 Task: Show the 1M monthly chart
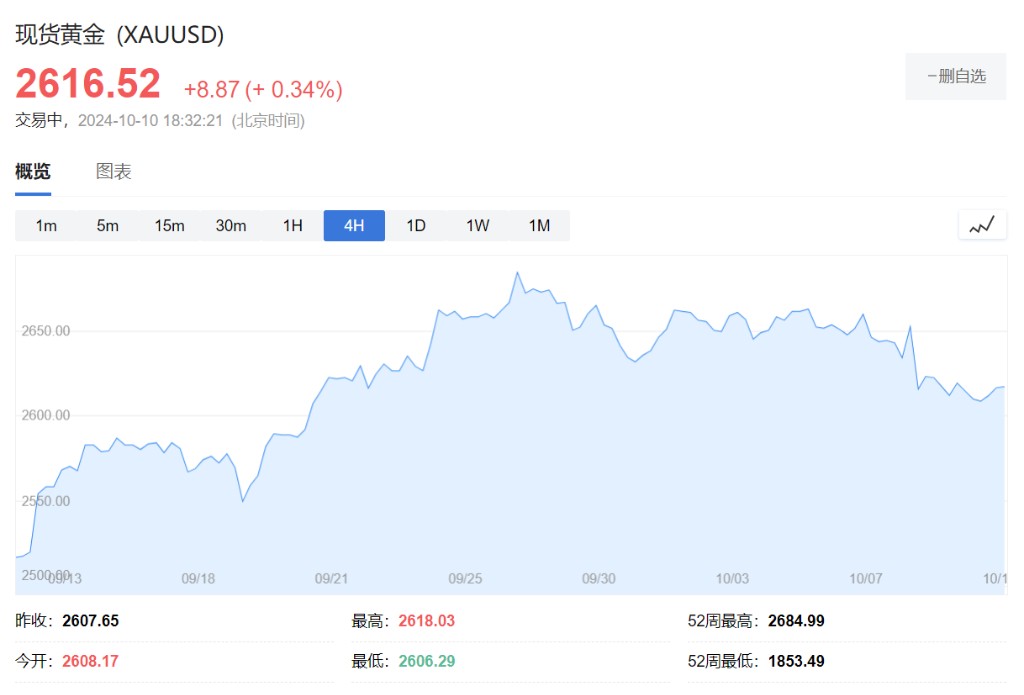(x=539, y=226)
